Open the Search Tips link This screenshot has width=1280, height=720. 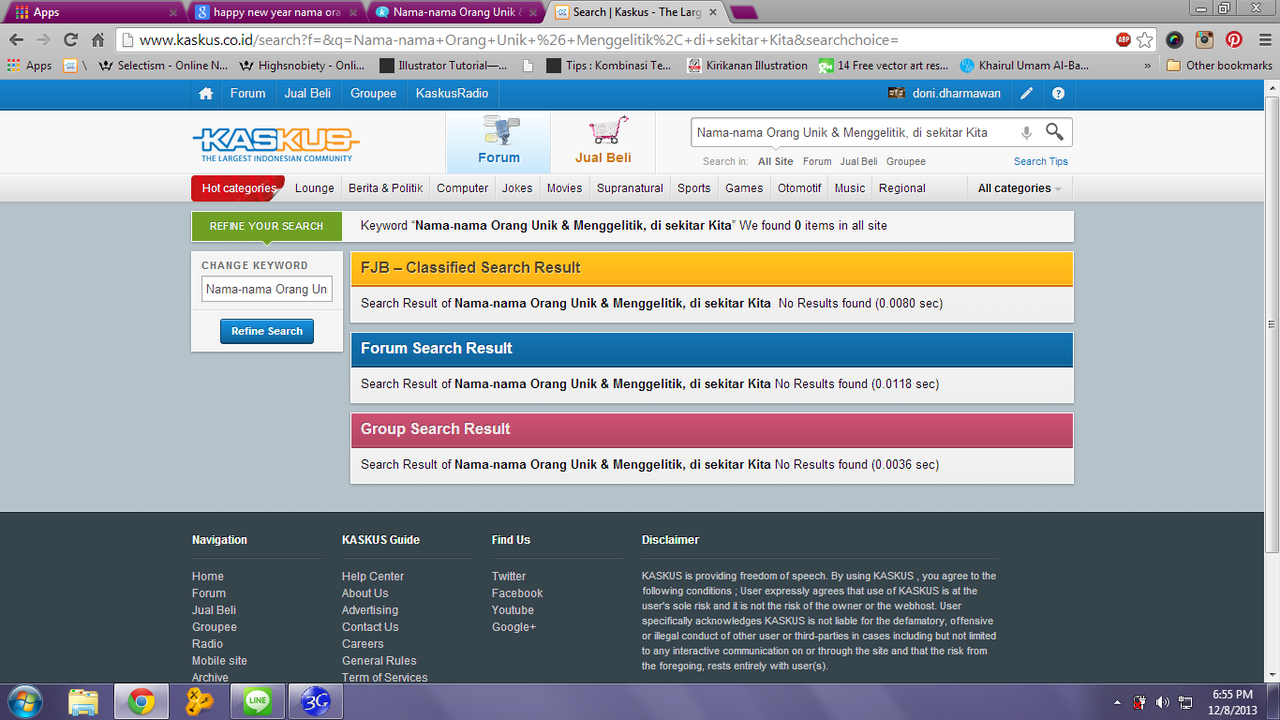[1041, 161]
